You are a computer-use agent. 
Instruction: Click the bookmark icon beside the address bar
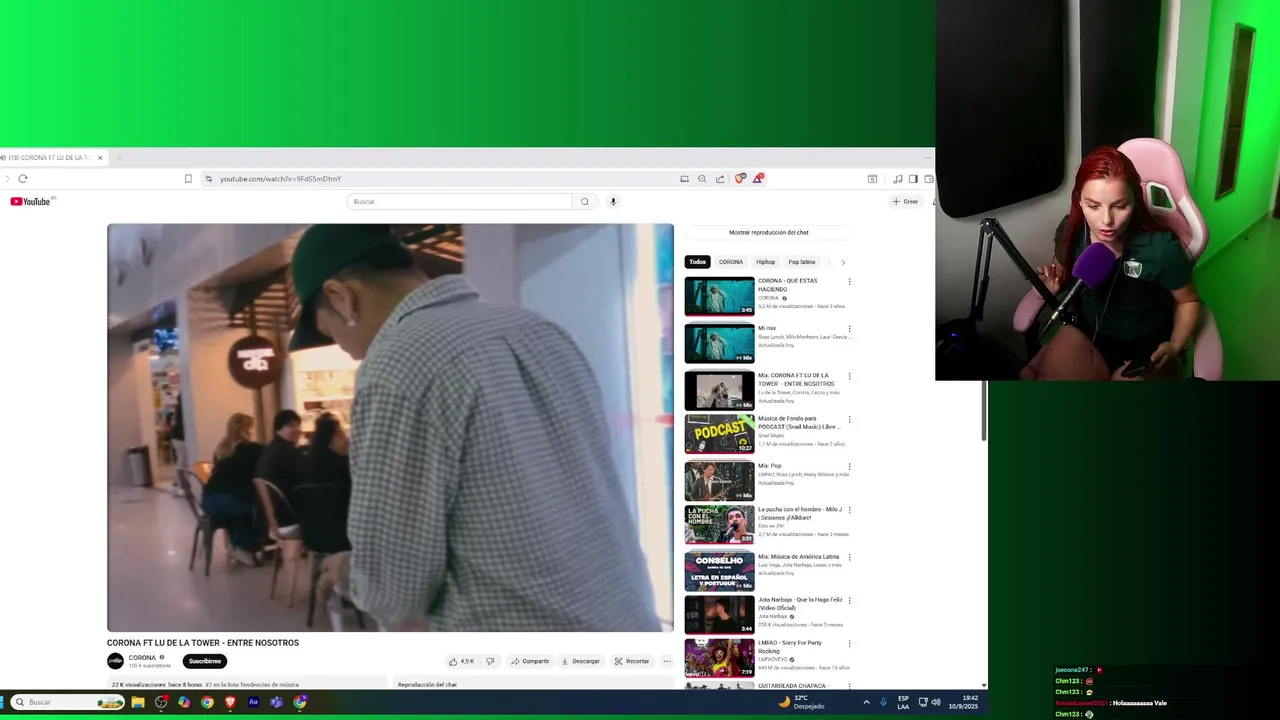tap(188, 179)
